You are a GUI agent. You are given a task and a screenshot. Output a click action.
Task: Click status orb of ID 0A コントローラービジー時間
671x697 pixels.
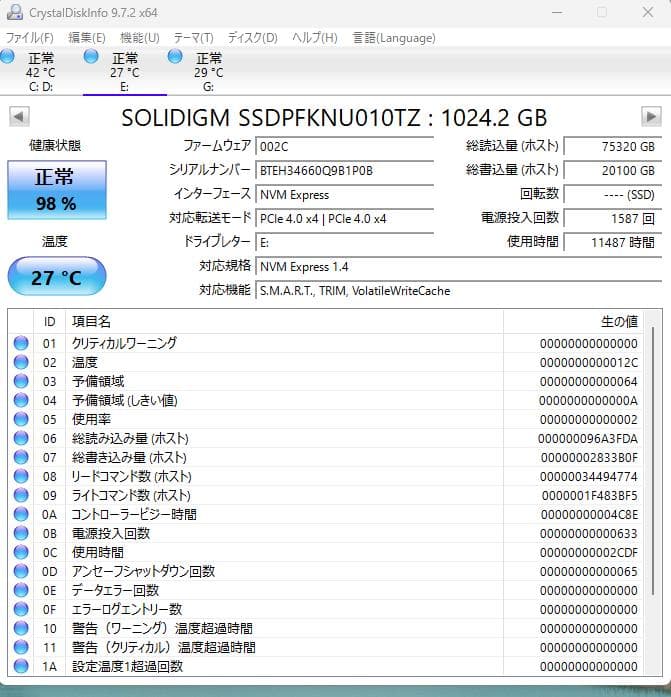coord(21,514)
